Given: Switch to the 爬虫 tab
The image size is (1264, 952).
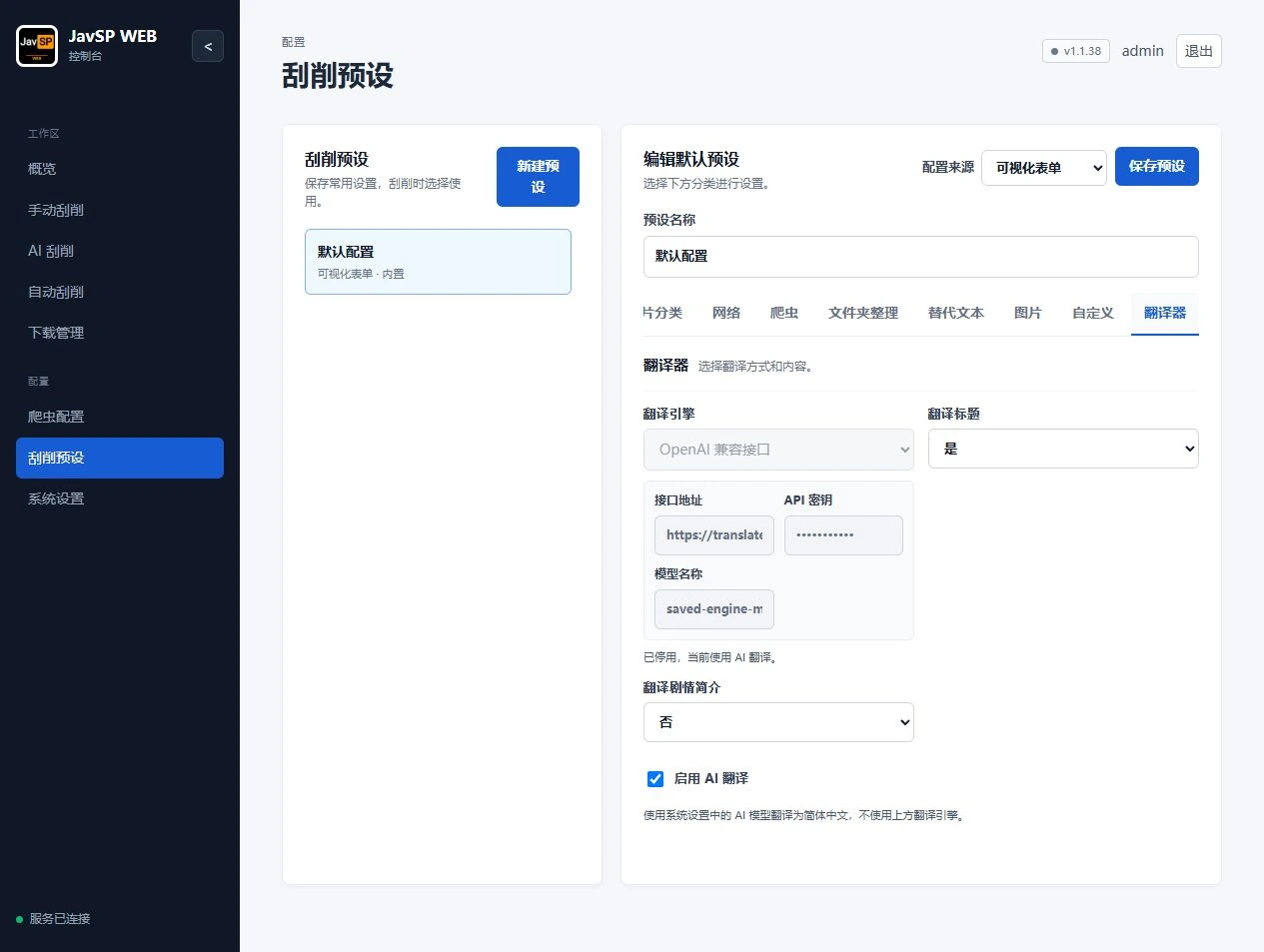Looking at the screenshot, I should click(x=784, y=313).
